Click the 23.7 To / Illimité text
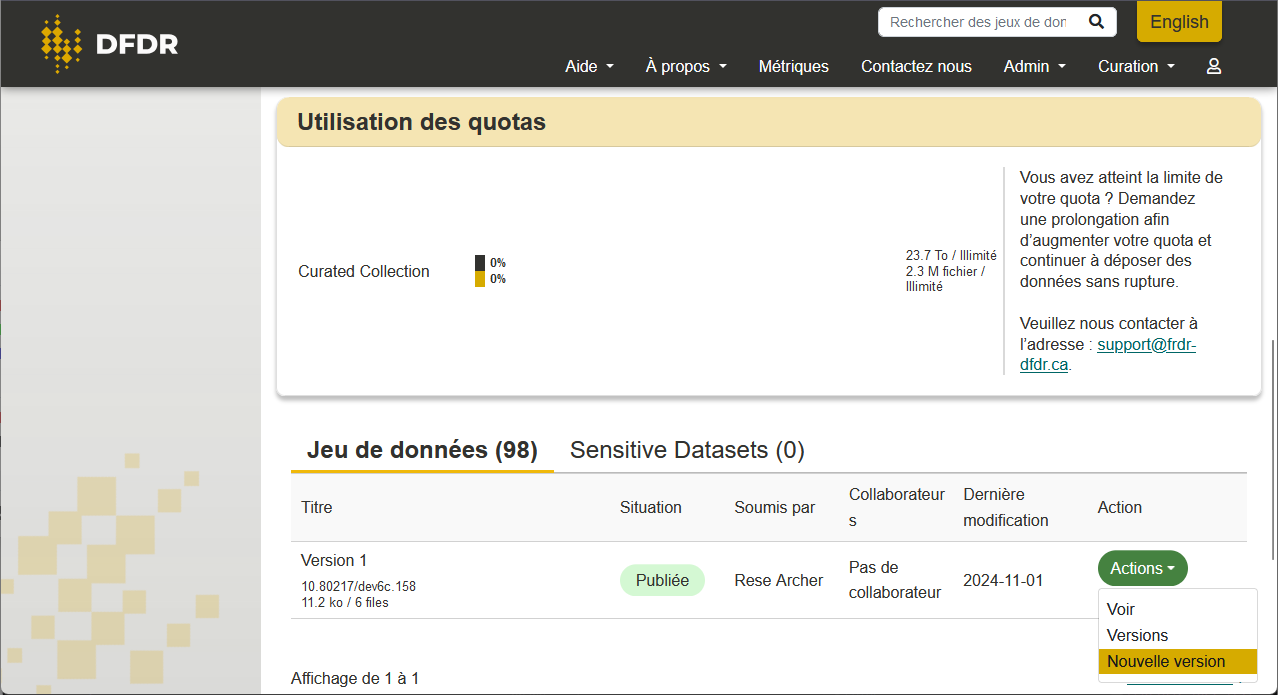This screenshot has width=1278, height=695. 951,255
